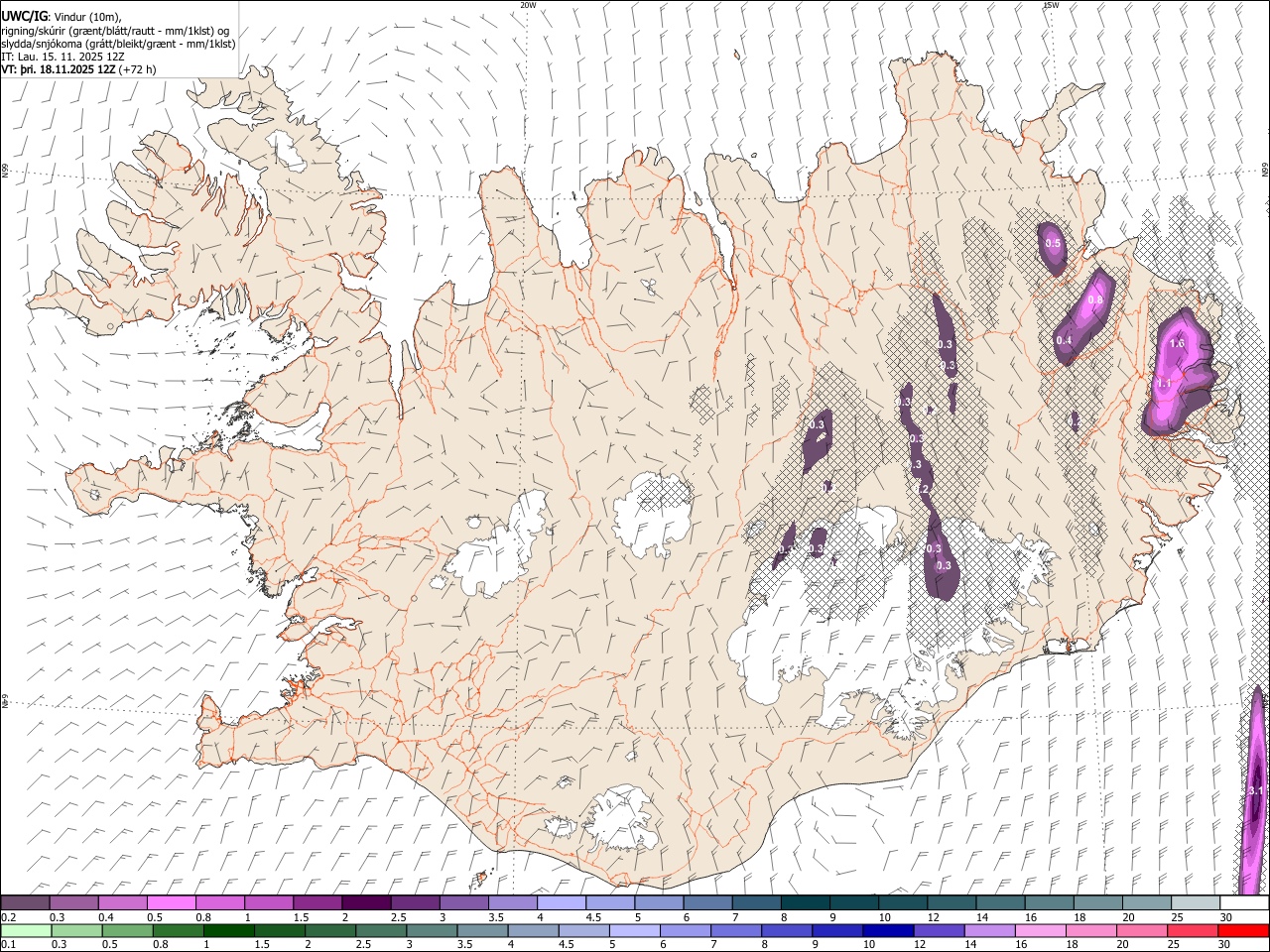Image resolution: width=1270 pixels, height=952 pixels.
Task: Select lower legend light pink swatch between 16 and 18
Action: [1040, 931]
